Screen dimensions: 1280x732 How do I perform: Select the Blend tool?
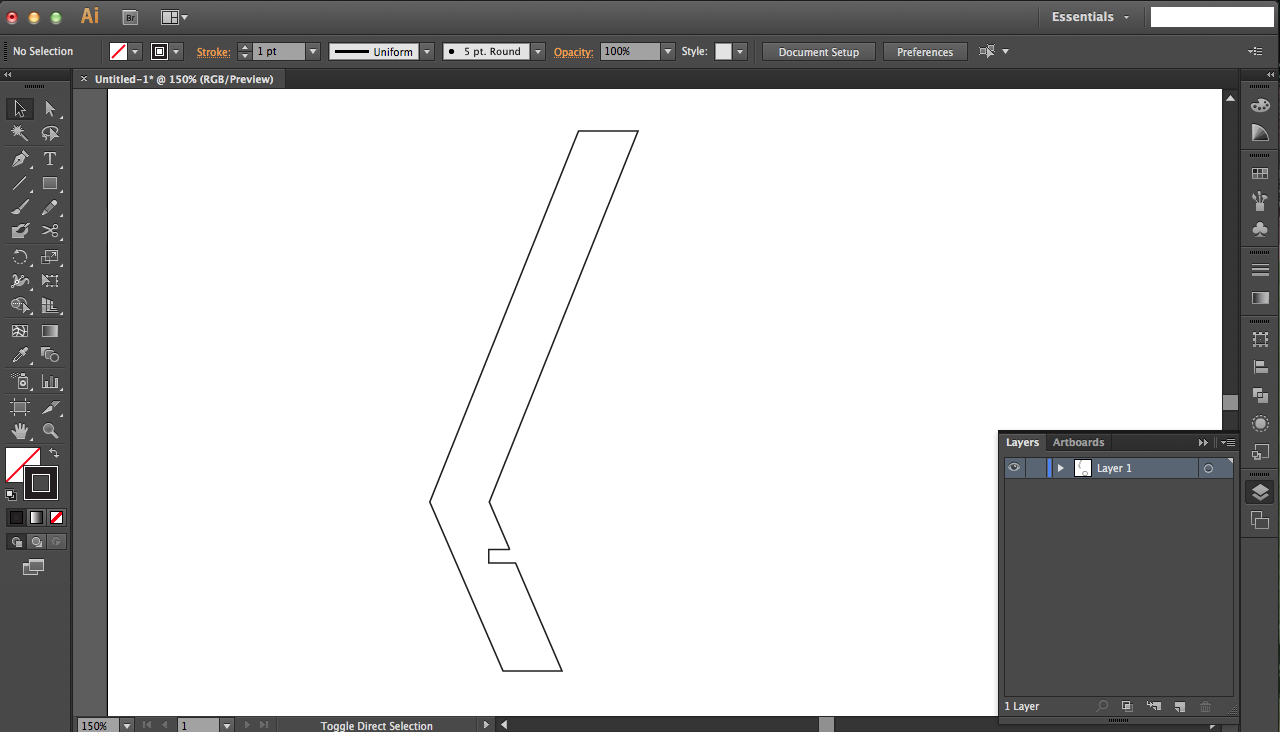[x=50, y=355]
